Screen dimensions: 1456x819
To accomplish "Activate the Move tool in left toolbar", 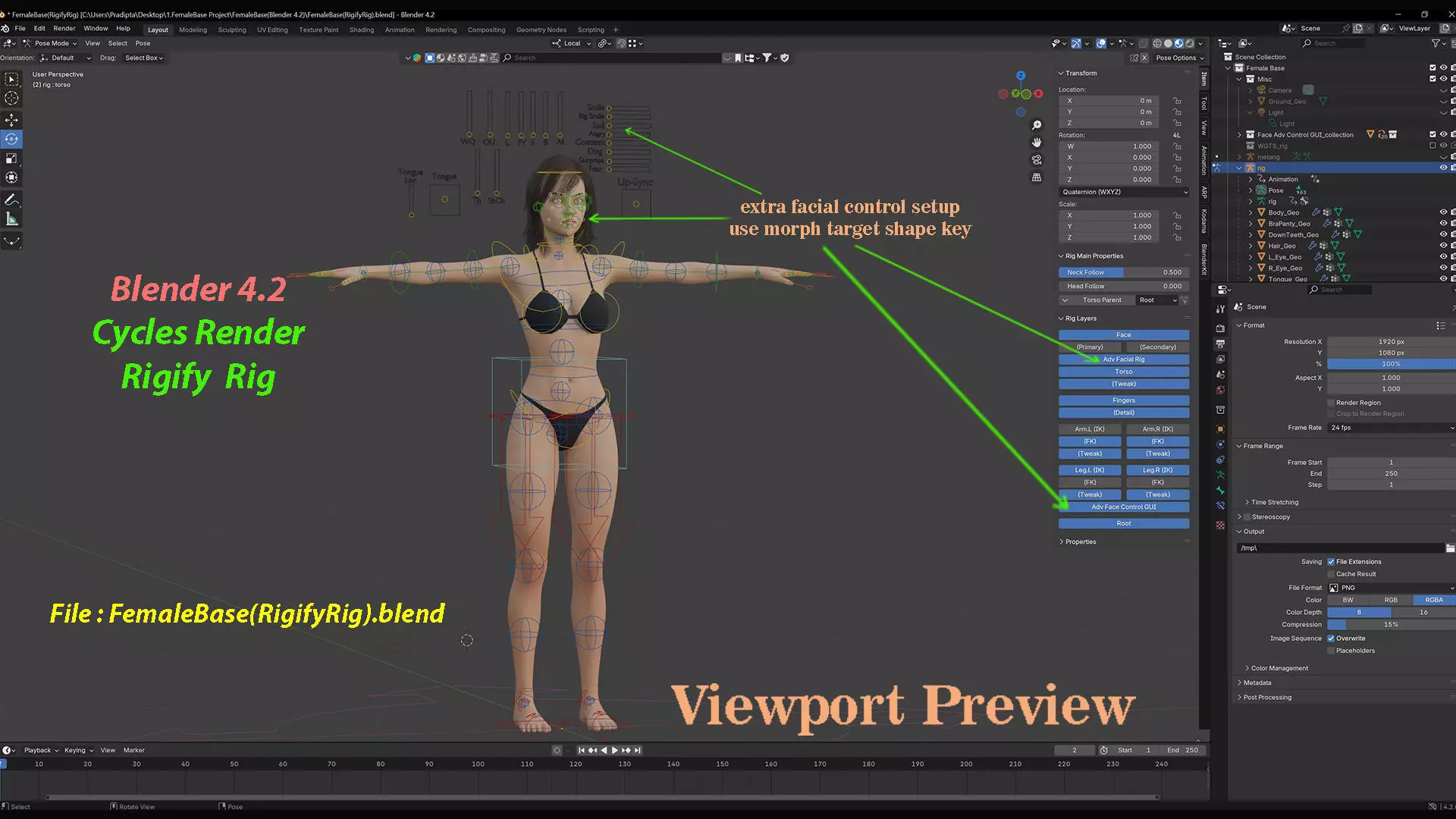I will [11, 120].
